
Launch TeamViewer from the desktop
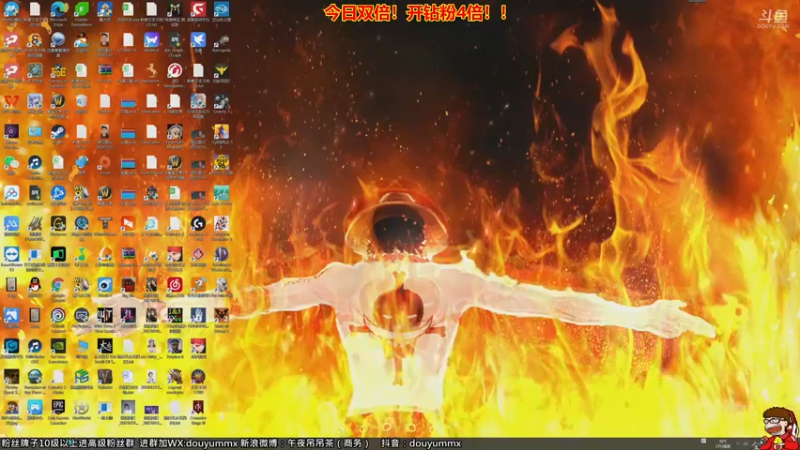[11, 254]
